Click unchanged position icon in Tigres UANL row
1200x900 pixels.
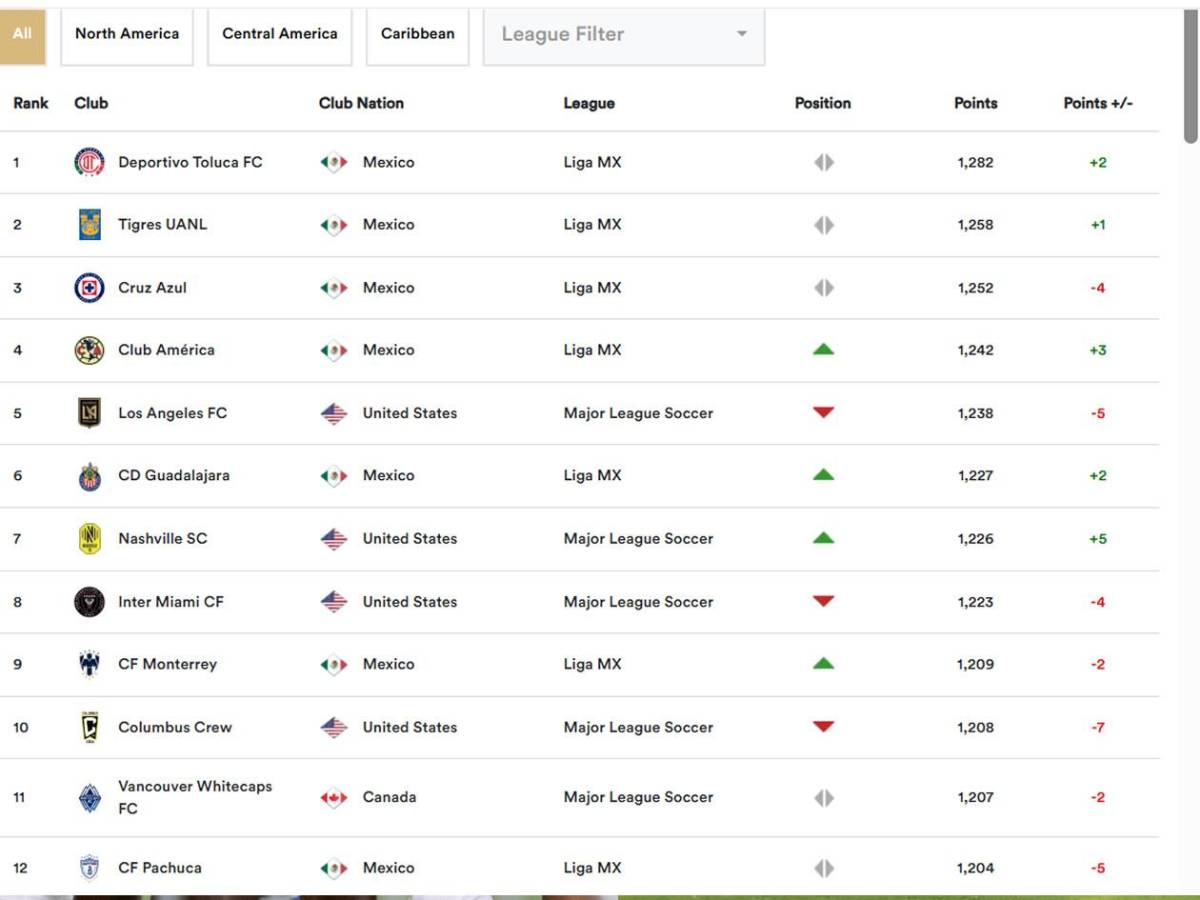click(x=823, y=225)
